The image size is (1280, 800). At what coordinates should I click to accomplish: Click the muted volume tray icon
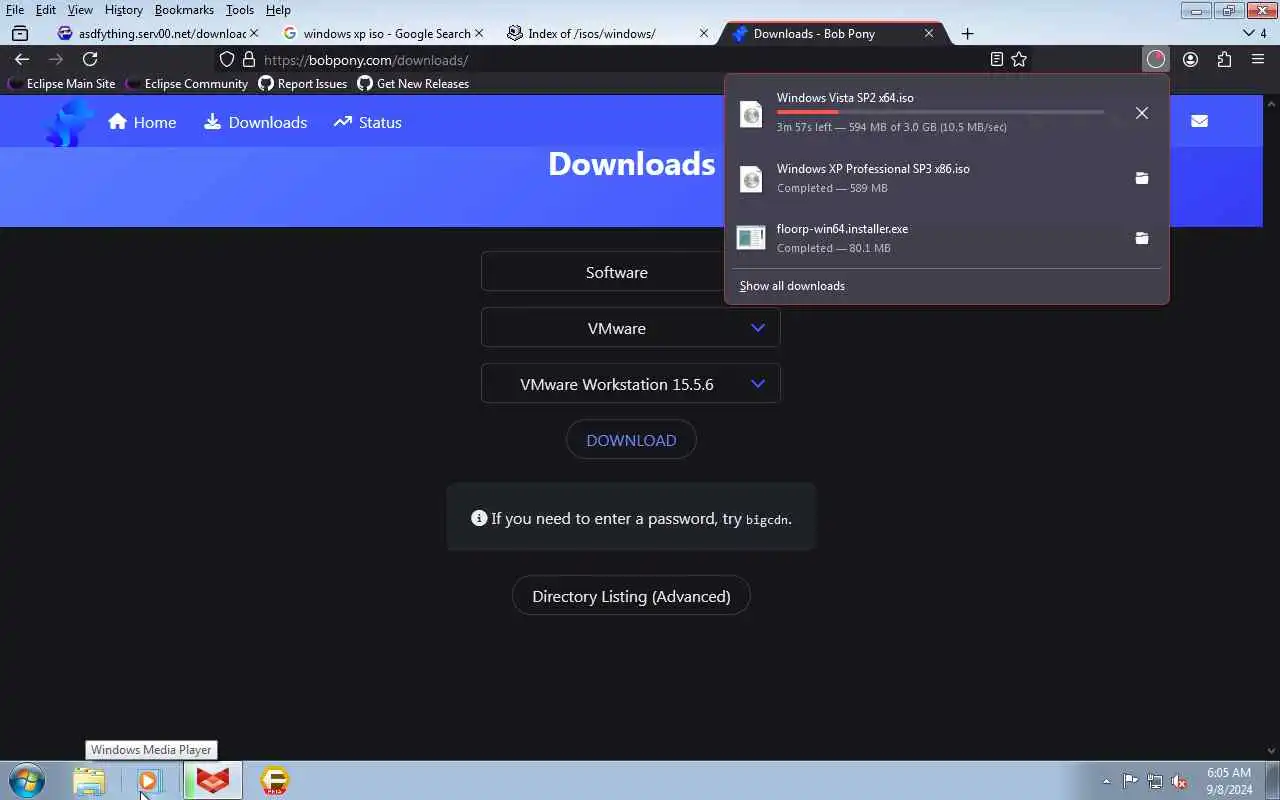pos(1180,781)
